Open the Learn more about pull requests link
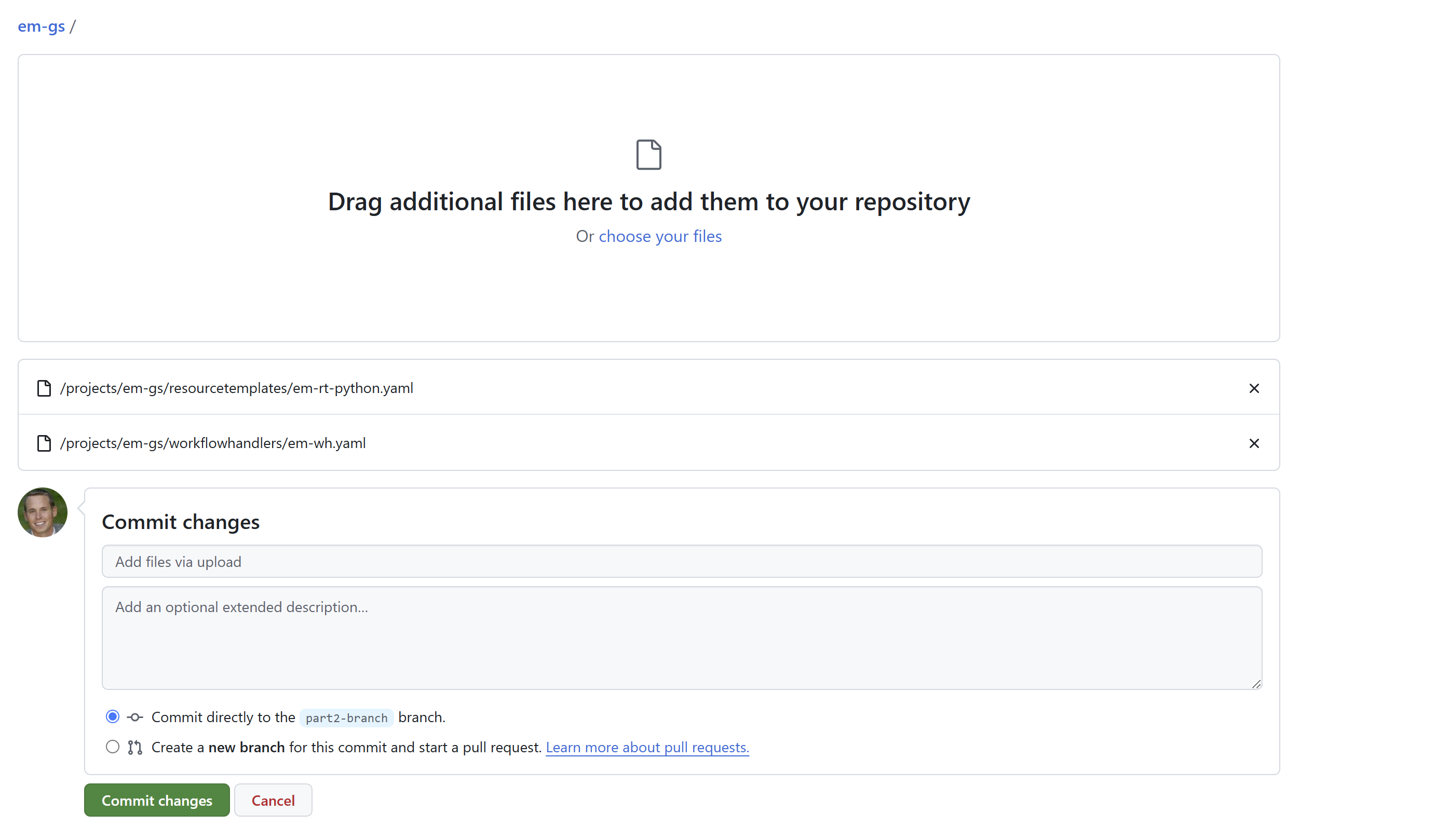This screenshot has width=1435, height=840. 647,747
